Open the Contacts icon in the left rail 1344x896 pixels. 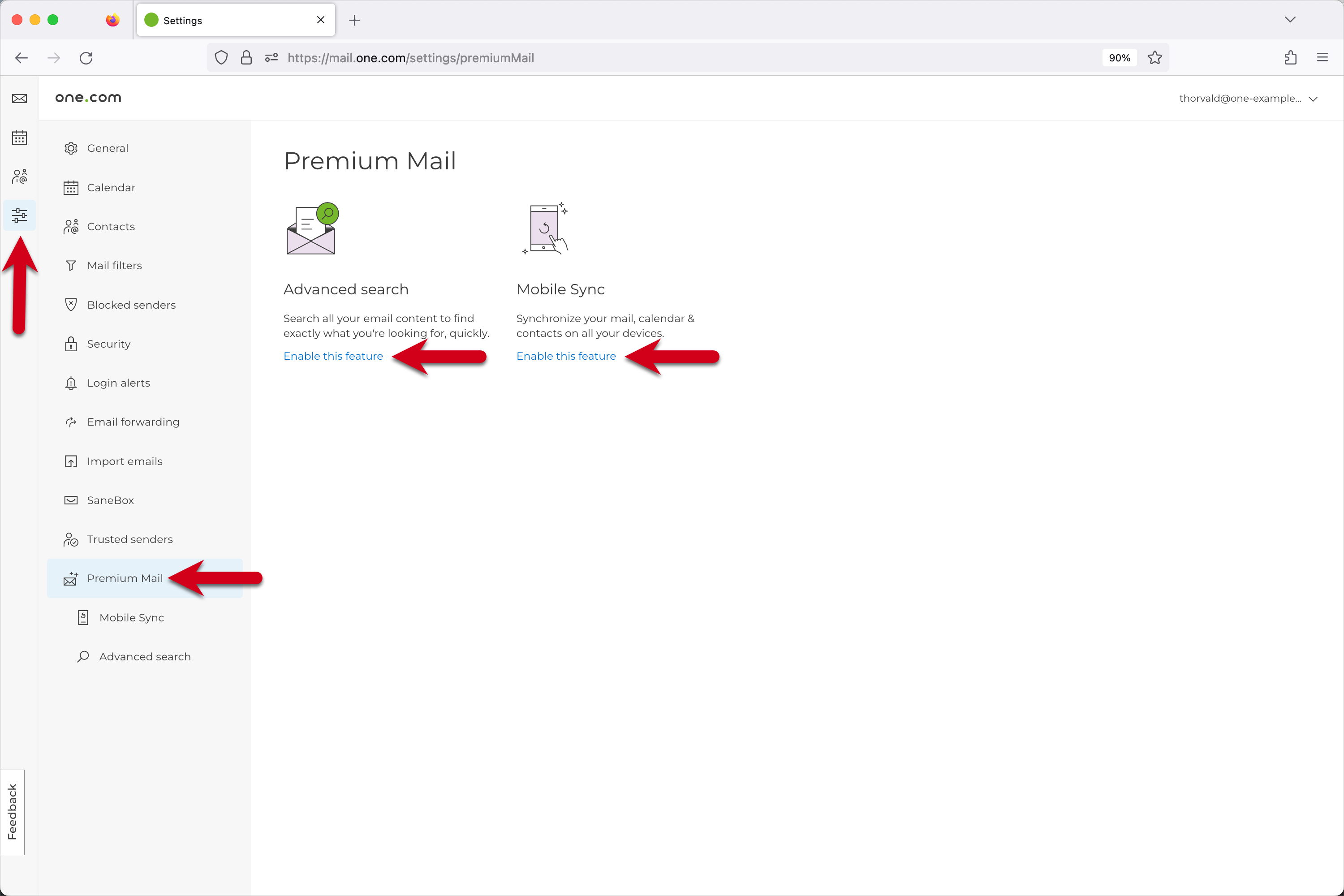19,176
